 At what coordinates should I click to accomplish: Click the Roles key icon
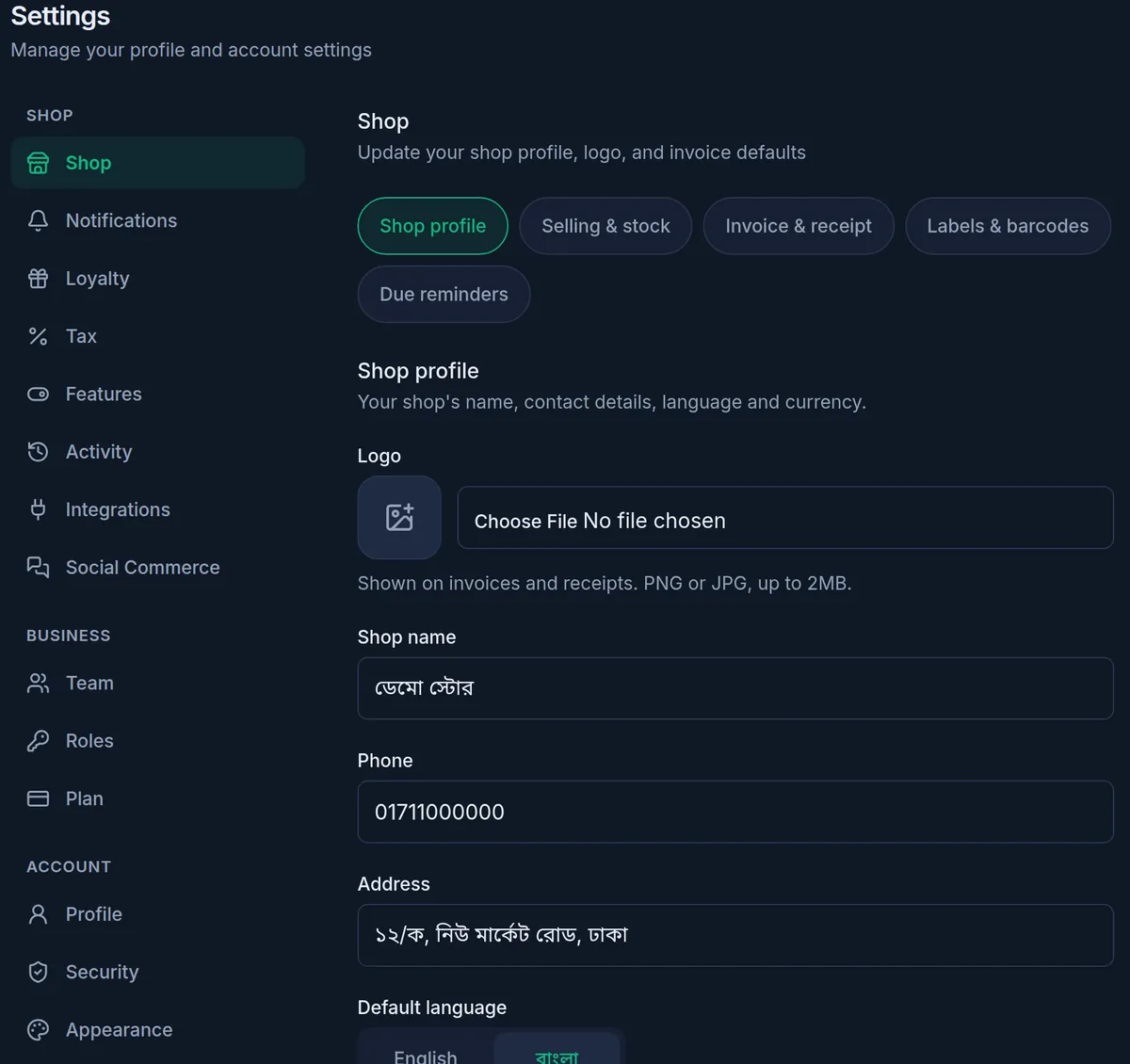38,741
